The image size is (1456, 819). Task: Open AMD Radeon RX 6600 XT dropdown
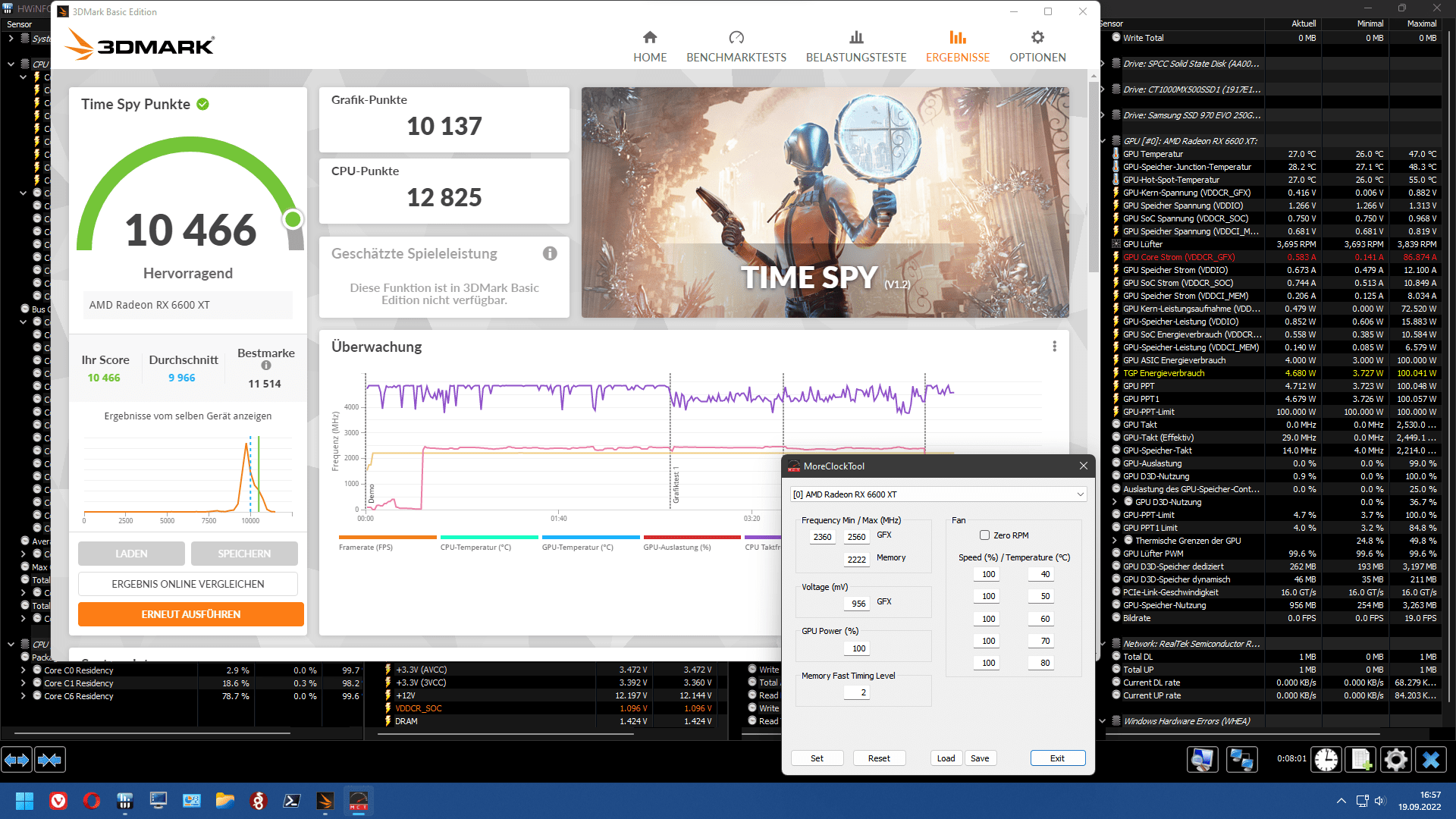938,494
